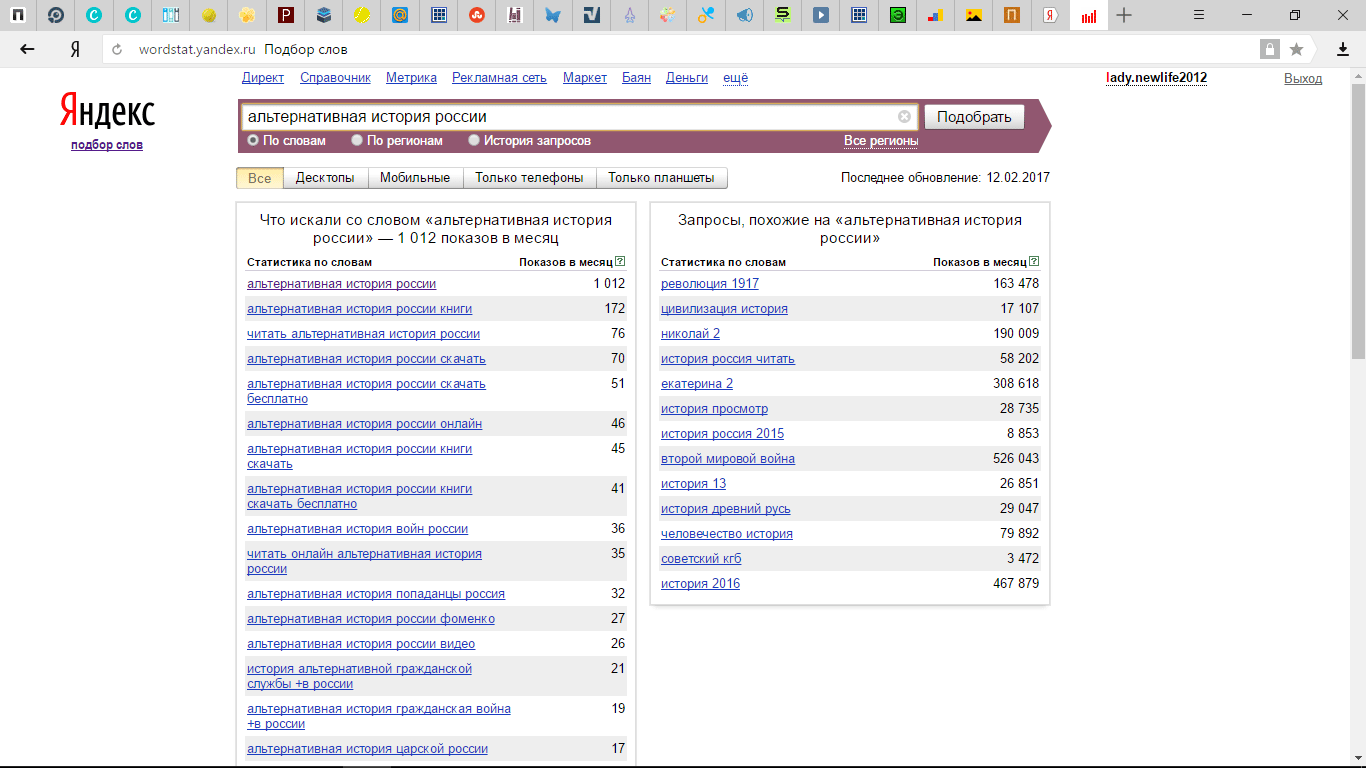Switch to the Только планшеты tab
The height and width of the screenshot is (768, 1366).
coord(661,178)
